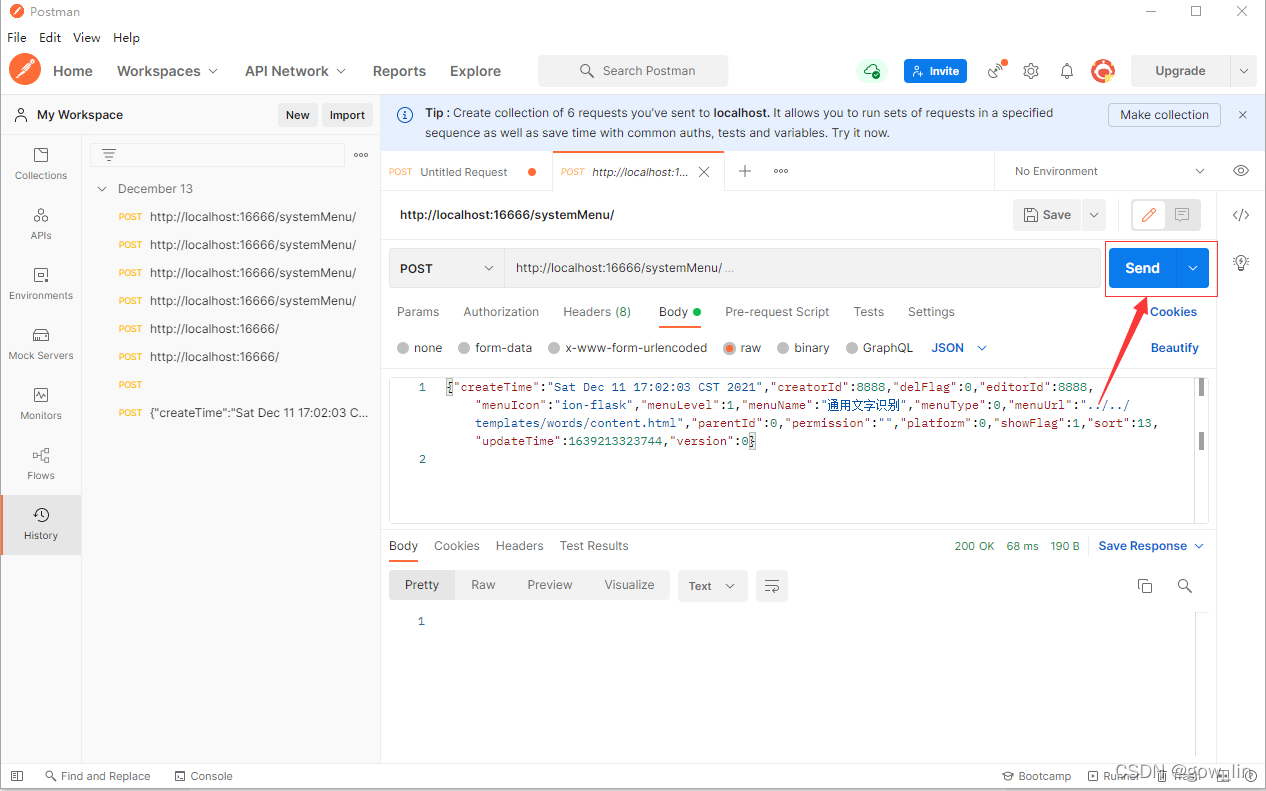This screenshot has height=791, width=1266.
Task: Open the History sidebar panel
Action: (41, 524)
